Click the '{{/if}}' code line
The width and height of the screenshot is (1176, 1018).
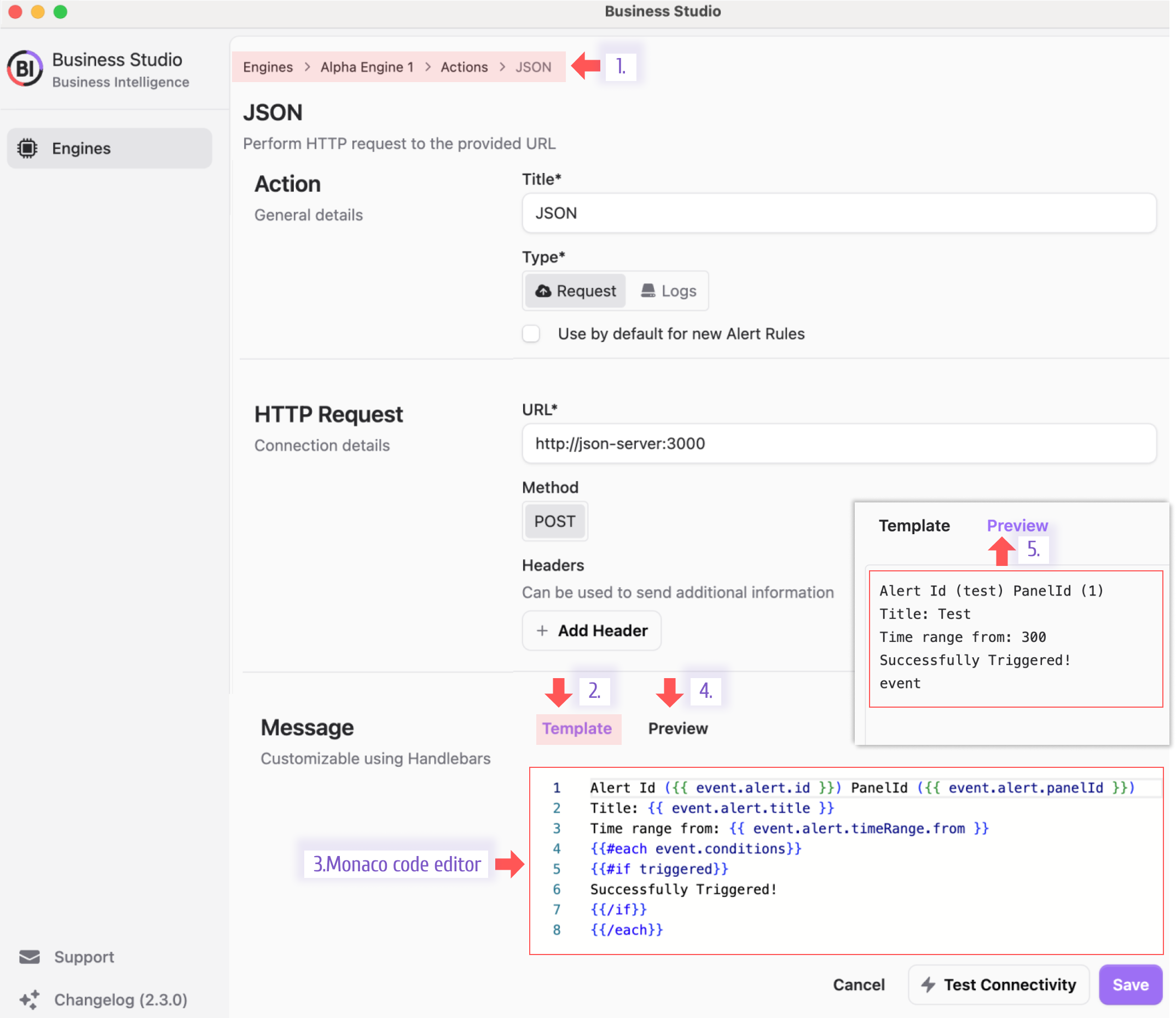618,910
